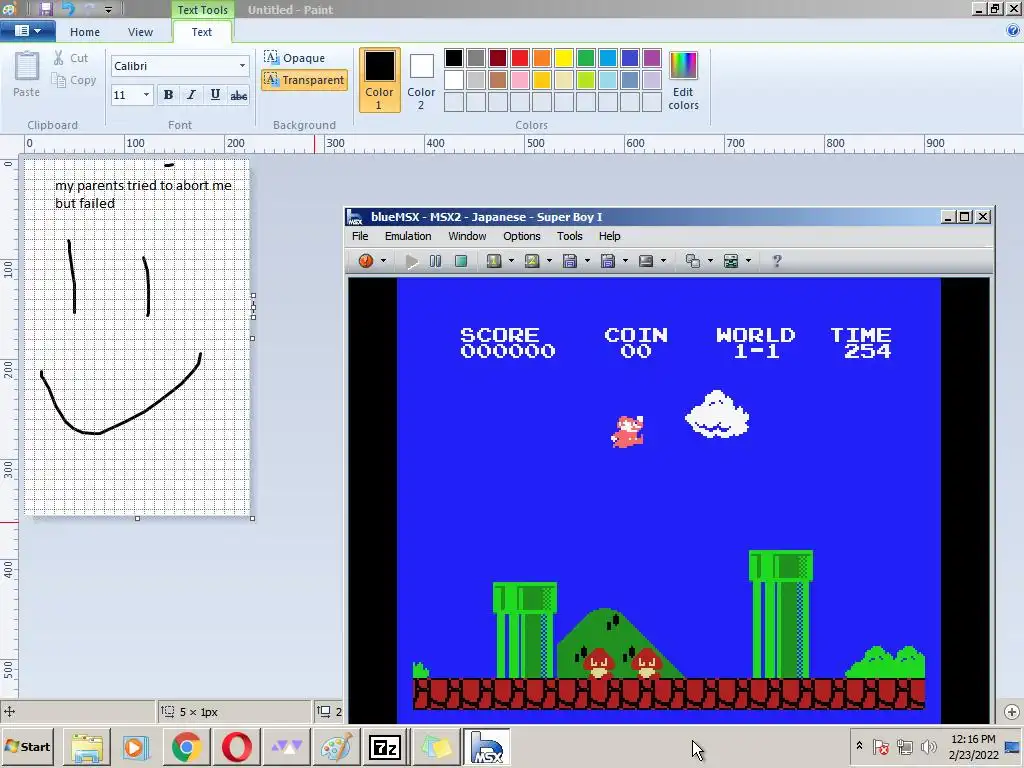Open the Window menu in blueMSX
Viewport: 1024px width, 768px height.
point(467,236)
